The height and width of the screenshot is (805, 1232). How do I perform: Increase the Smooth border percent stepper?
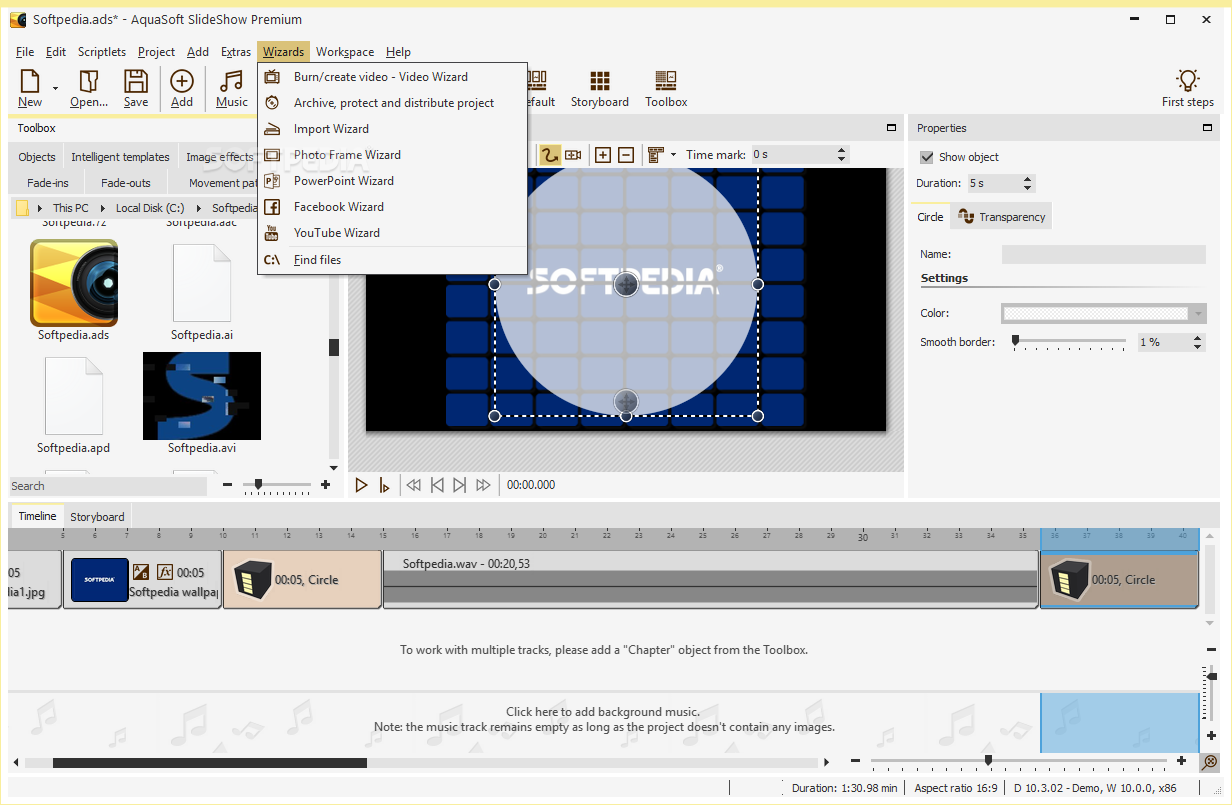pos(1198,338)
